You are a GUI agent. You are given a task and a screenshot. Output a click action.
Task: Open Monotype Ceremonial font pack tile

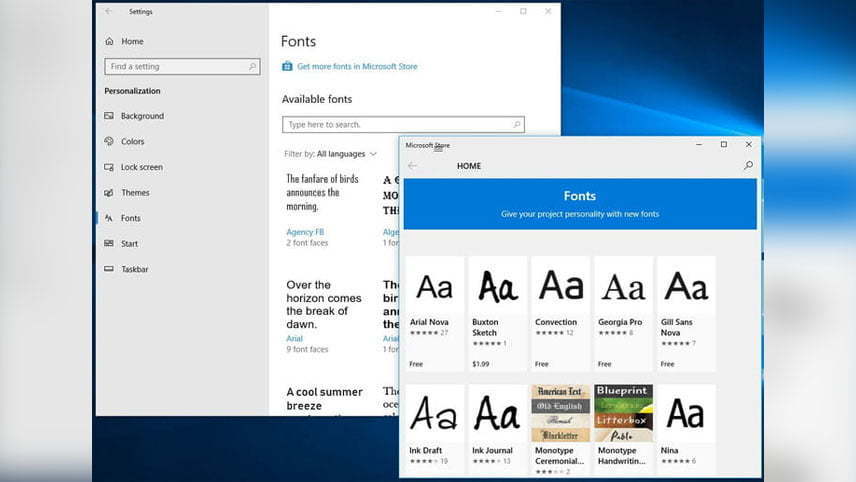click(560, 429)
